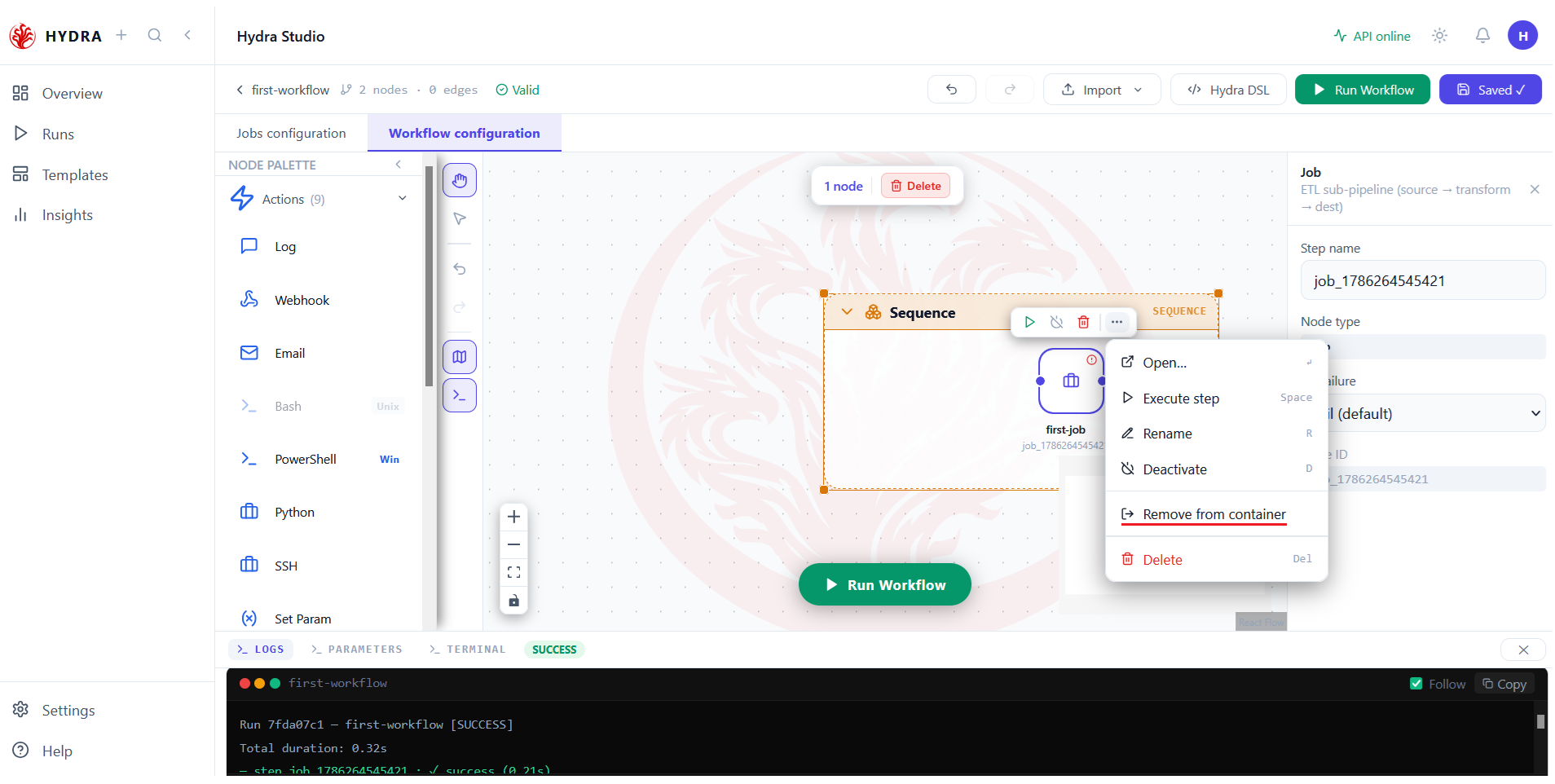Open search with the magnifier icon
Screen dimensions: 1555x784
[x=155, y=35]
